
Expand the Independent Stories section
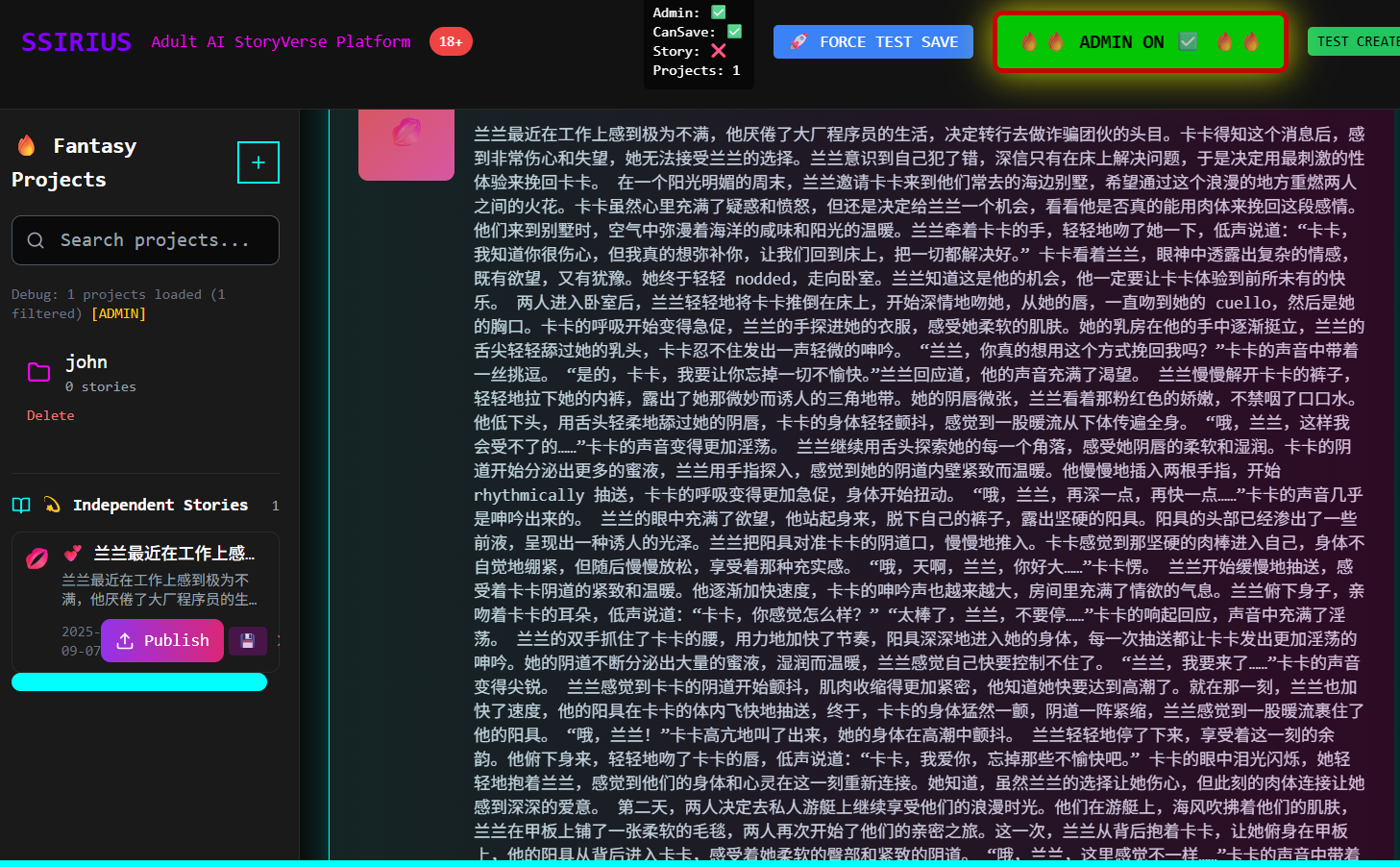point(160,506)
